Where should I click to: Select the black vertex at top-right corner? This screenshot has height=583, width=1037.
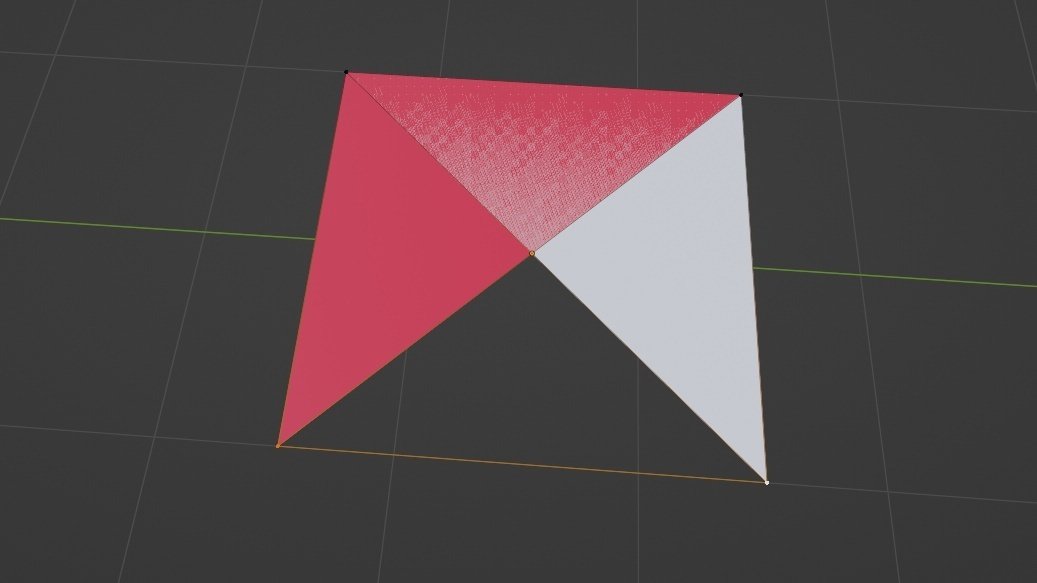pos(741,95)
